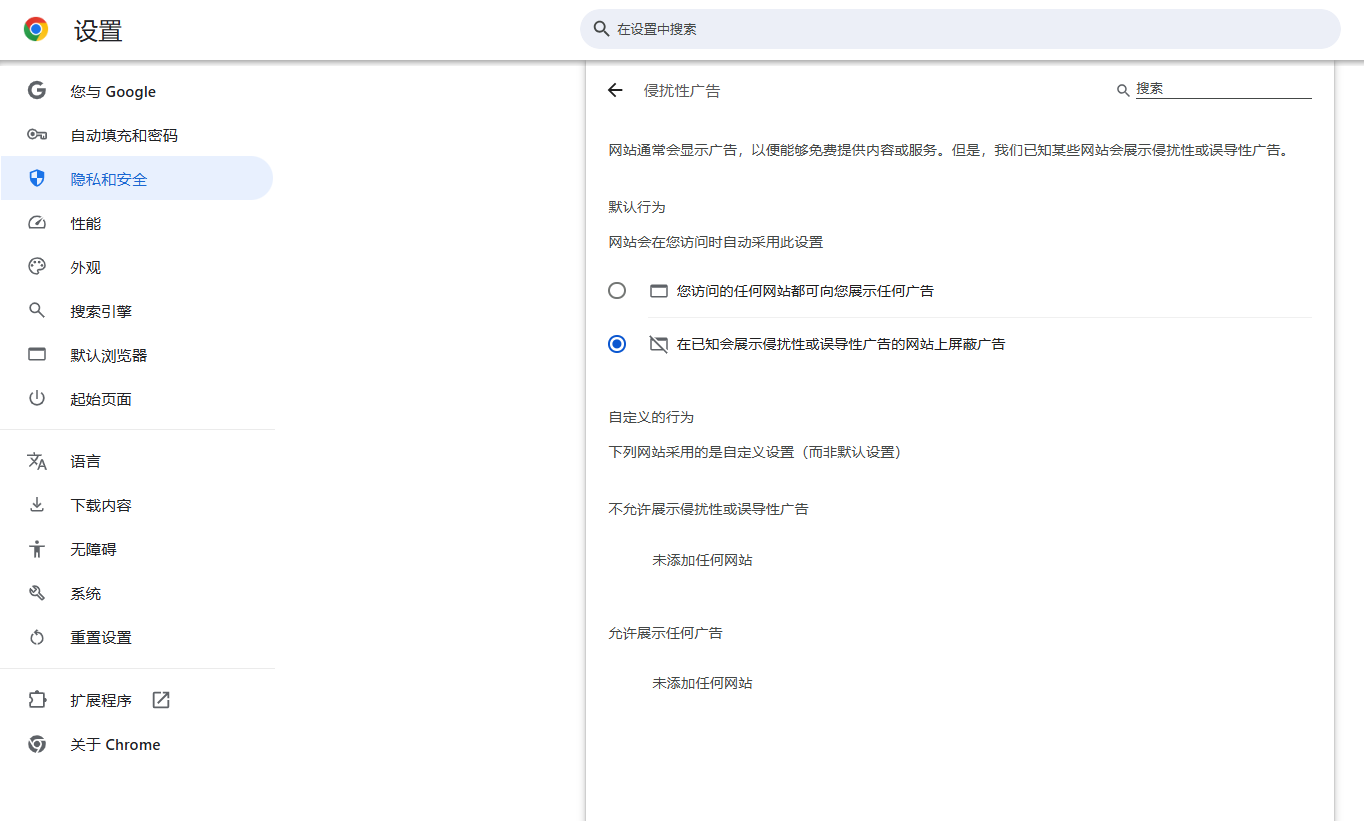Open 您与 Google settings section
The width and height of the screenshot is (1364, 821).
137,91
